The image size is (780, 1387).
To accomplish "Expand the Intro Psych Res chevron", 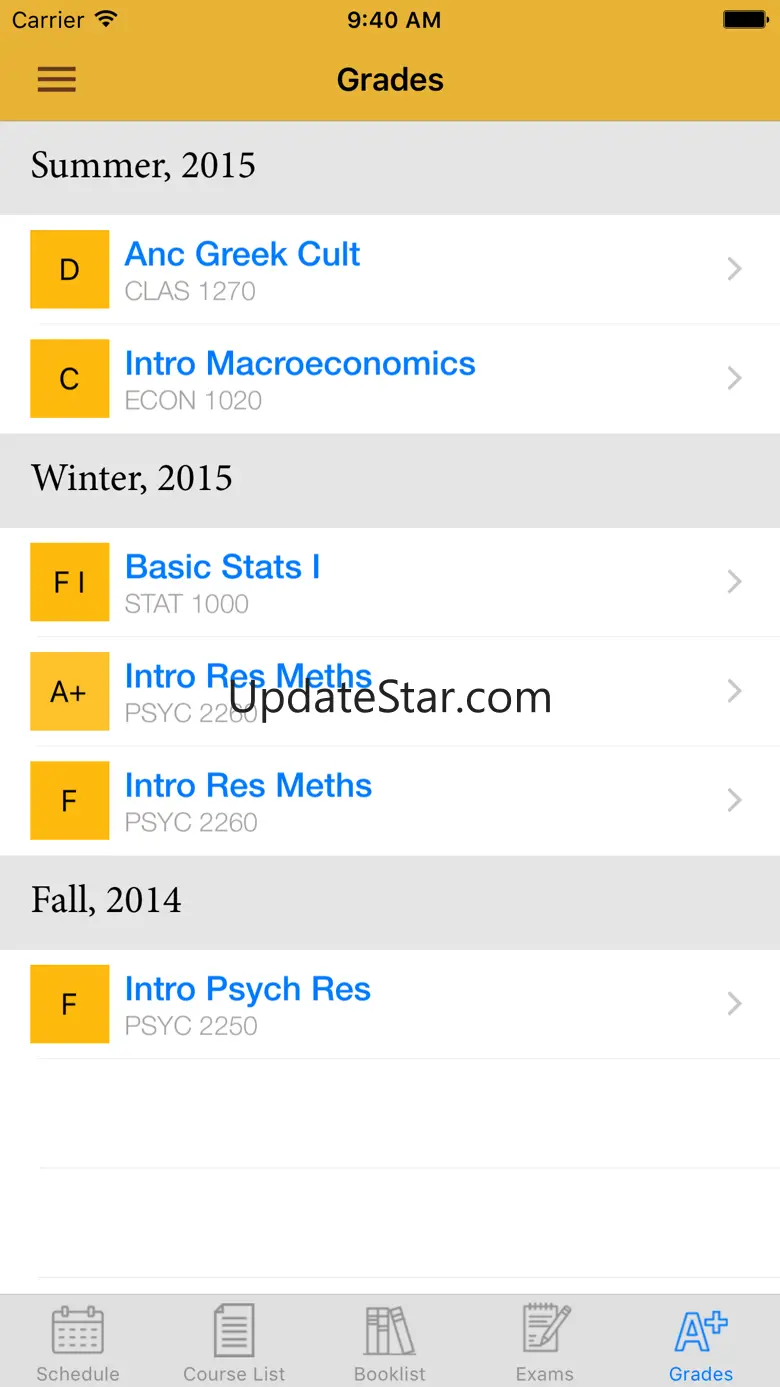I will tap(735, 1004).
